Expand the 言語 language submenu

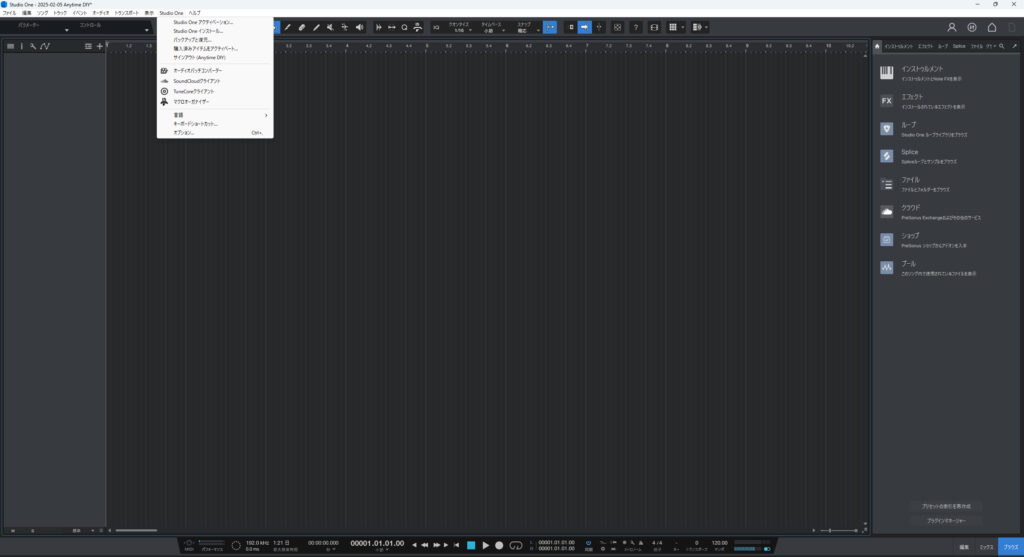[x=215, y=115]
